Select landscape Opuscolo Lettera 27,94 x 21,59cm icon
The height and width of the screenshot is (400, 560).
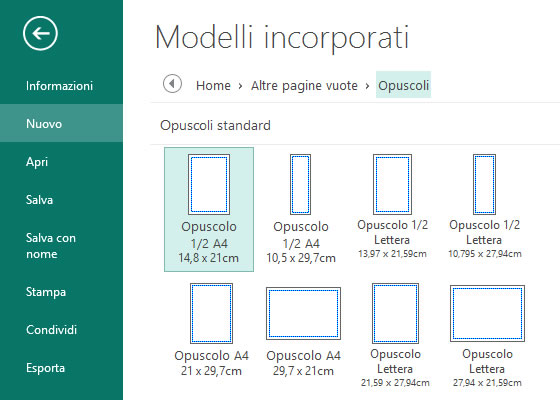pos(487,314)
